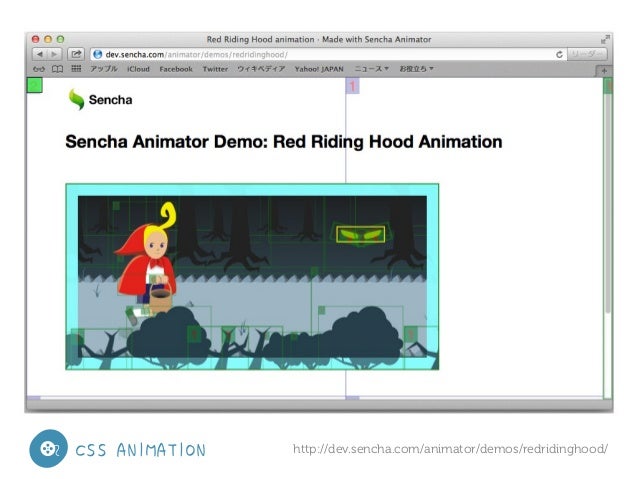The width and height of the screenshot is (638, 479).
Task: Show bookmarks with book icon
Action: (x=57, y=69)
